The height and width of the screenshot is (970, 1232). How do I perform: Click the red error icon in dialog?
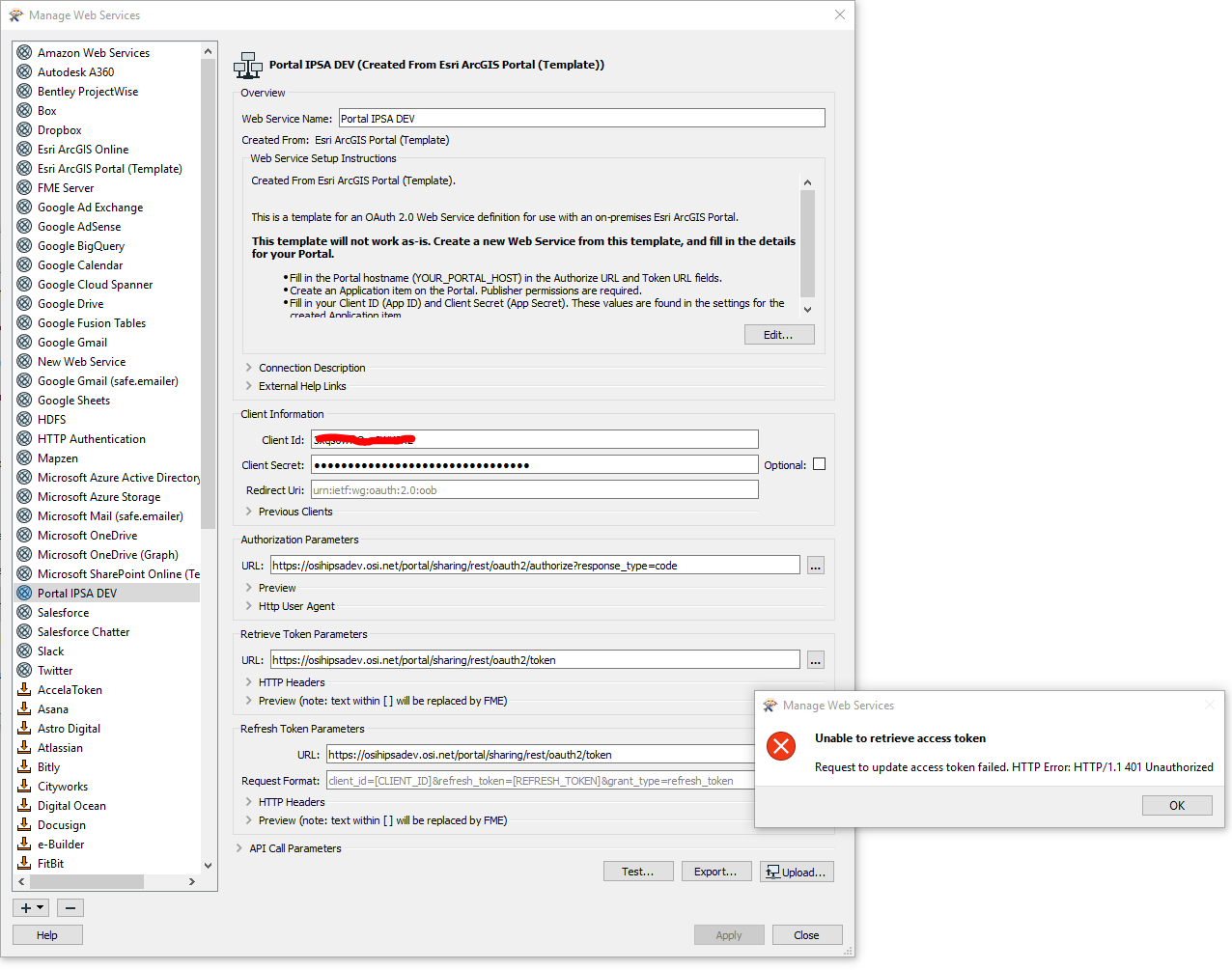781,745
